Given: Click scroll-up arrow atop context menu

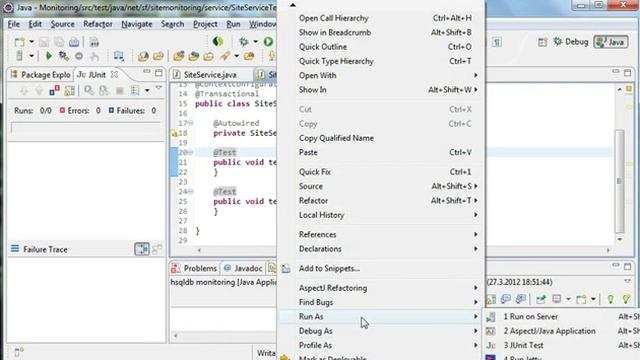Looking at the screenshot, I should pyautogui.click(x=292, y=5).
